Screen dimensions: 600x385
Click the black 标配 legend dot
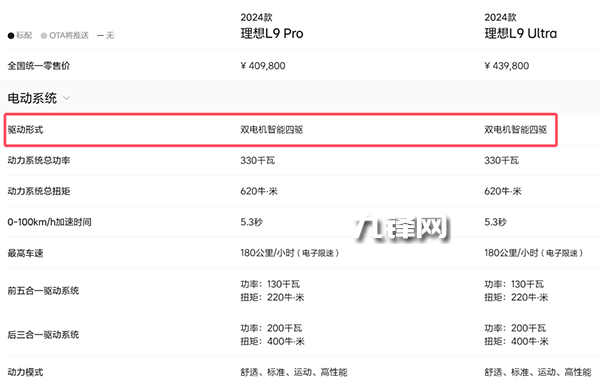pyautogui.click(x=11, y=36)
